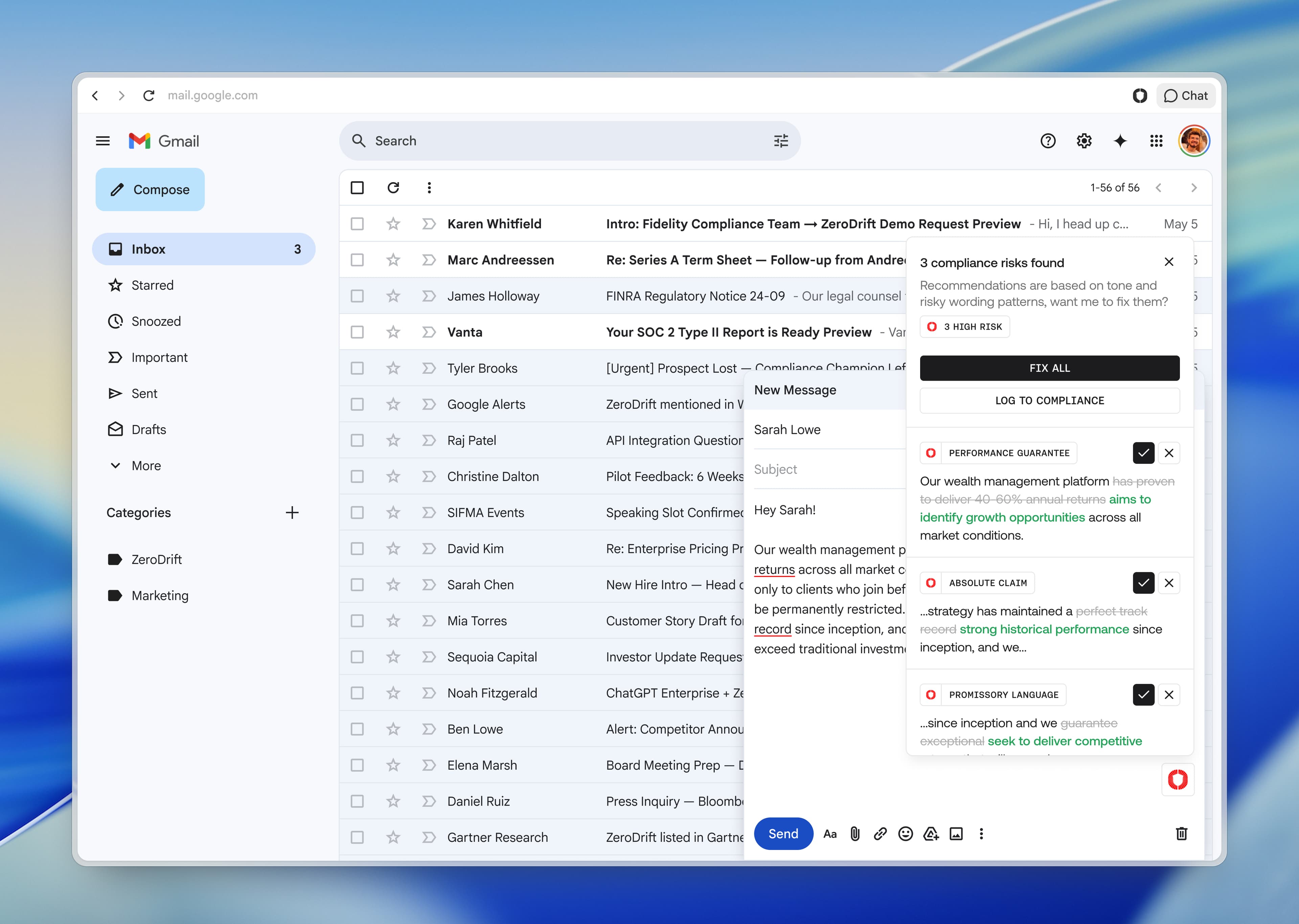This screenshot has height=924, width=1299.
Task: Mark the SIFMA Events email as important
Action: point(429,513)
